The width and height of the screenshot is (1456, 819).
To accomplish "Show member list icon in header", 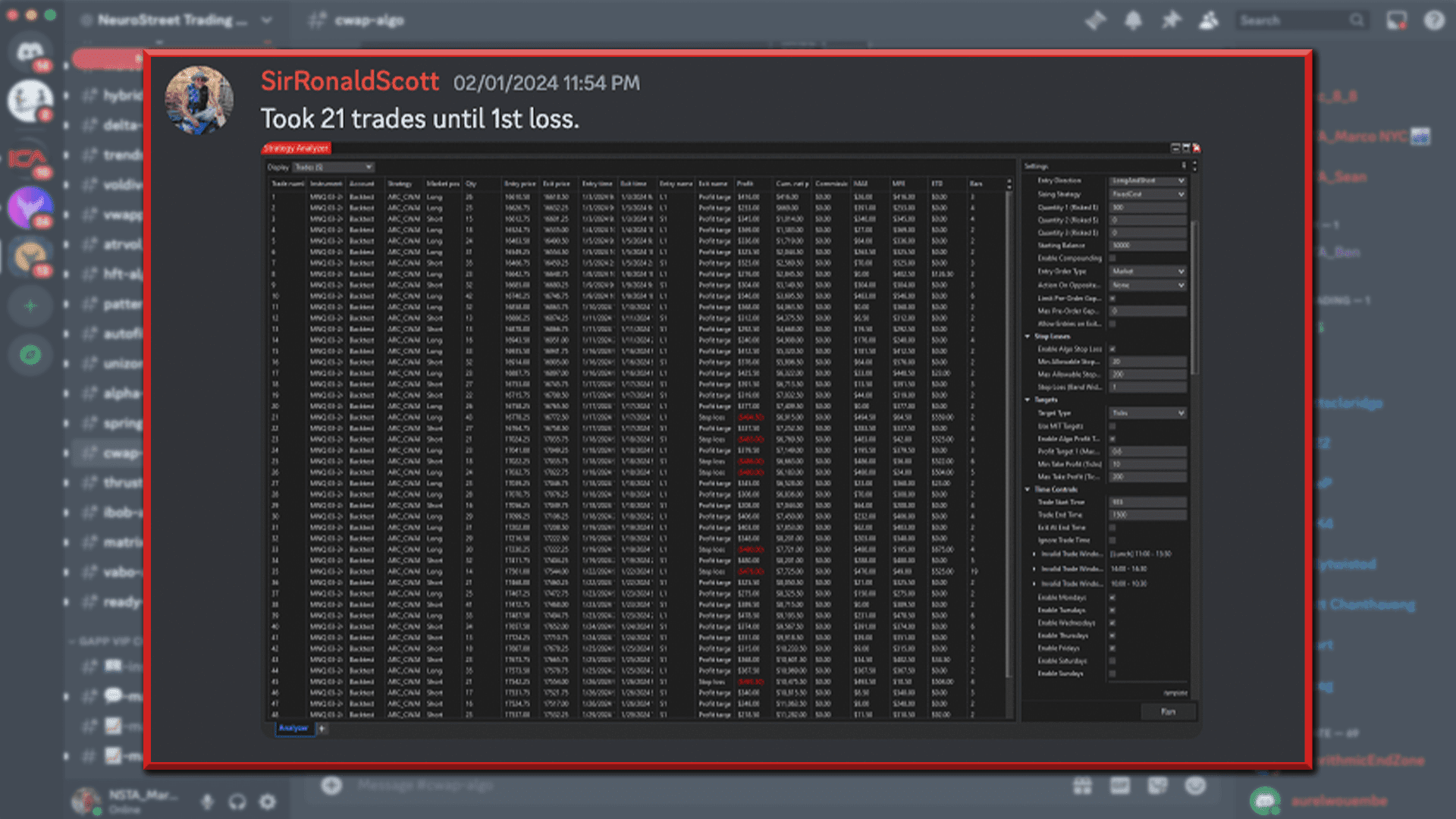I will [1209, 20].
